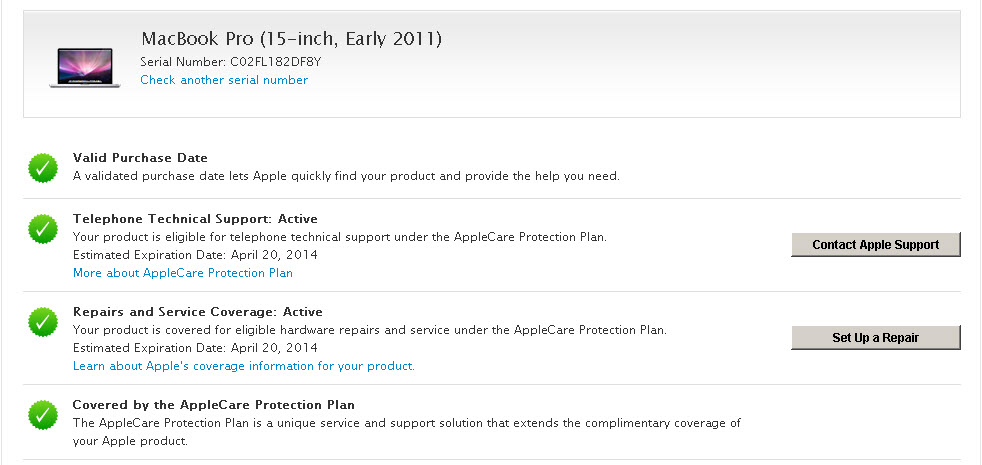
Task: Click the AppleCare unique service description paragraph
Action: click(407, 432)
